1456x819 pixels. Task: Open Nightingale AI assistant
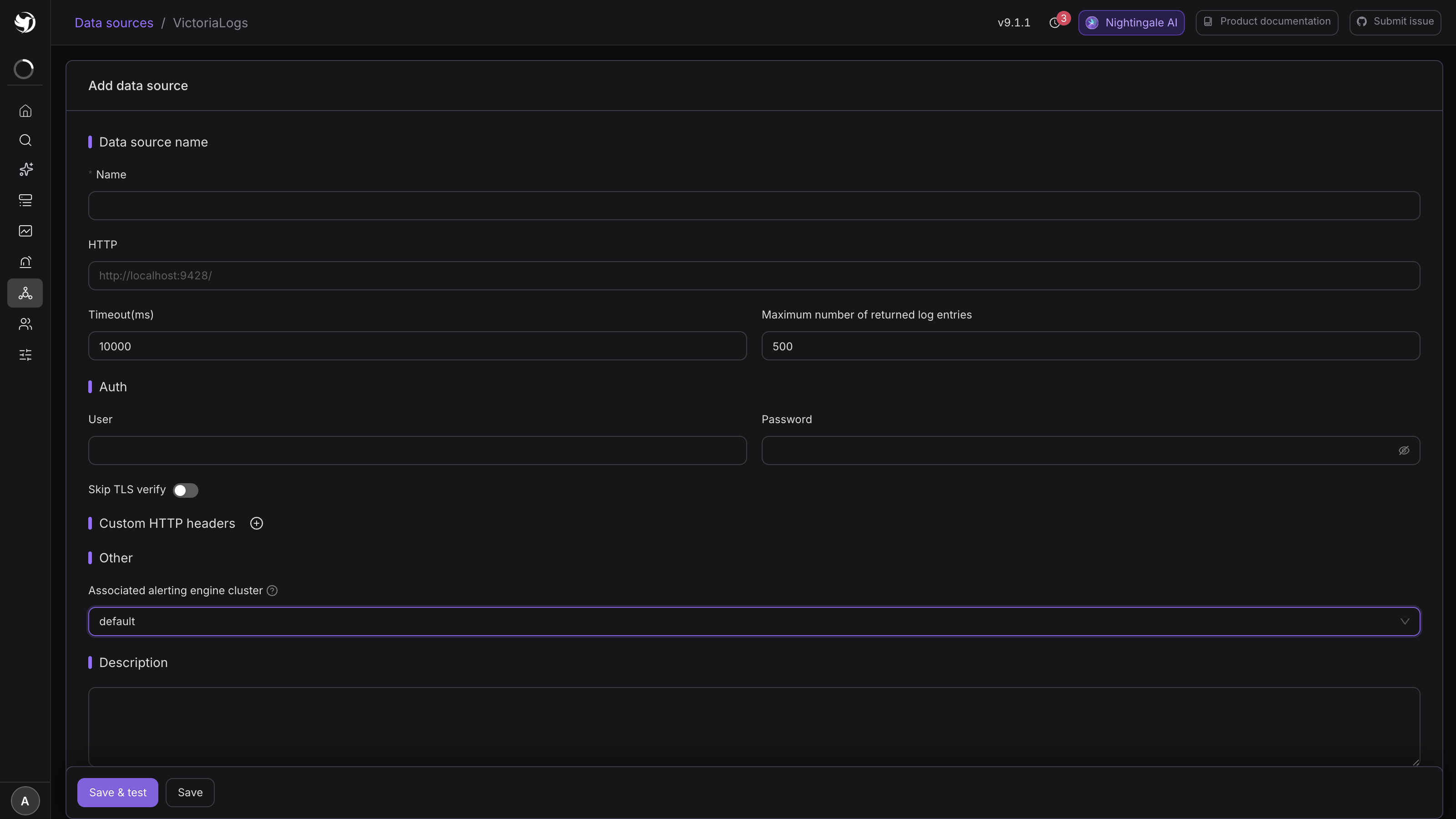(x=1132, y=23)
